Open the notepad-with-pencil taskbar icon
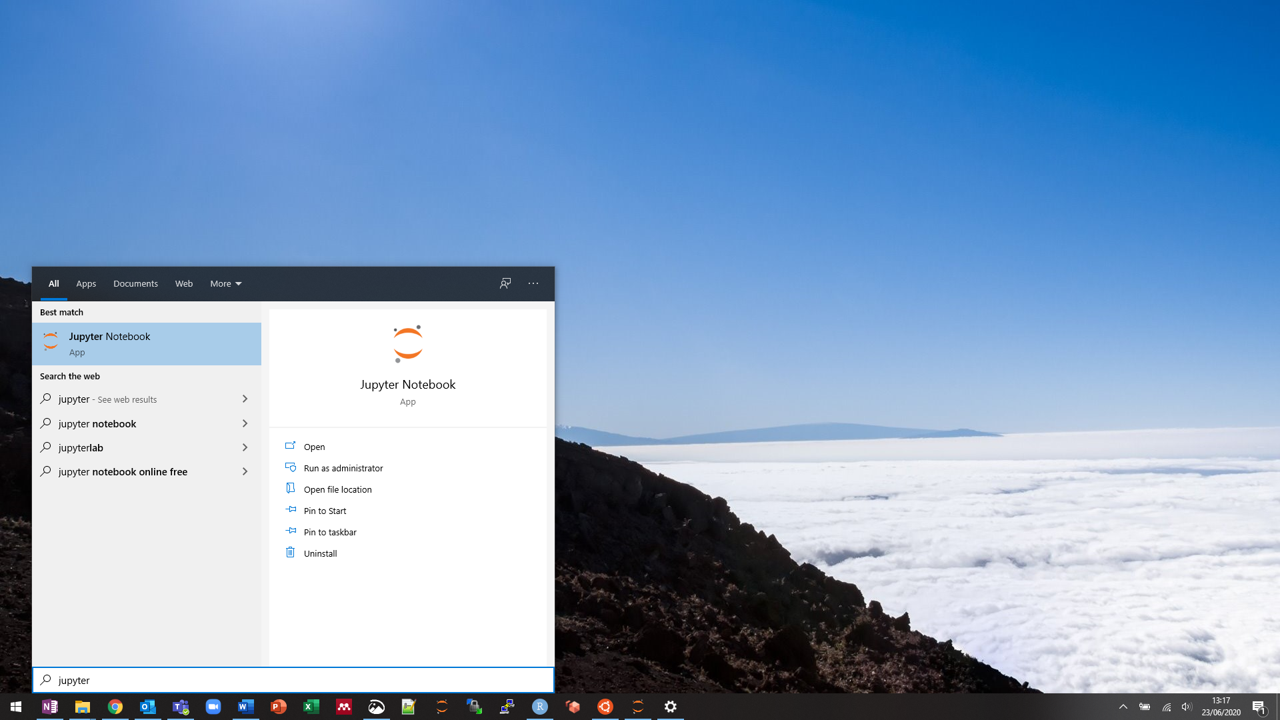1280x720 pixels. (x=409, y=707)
